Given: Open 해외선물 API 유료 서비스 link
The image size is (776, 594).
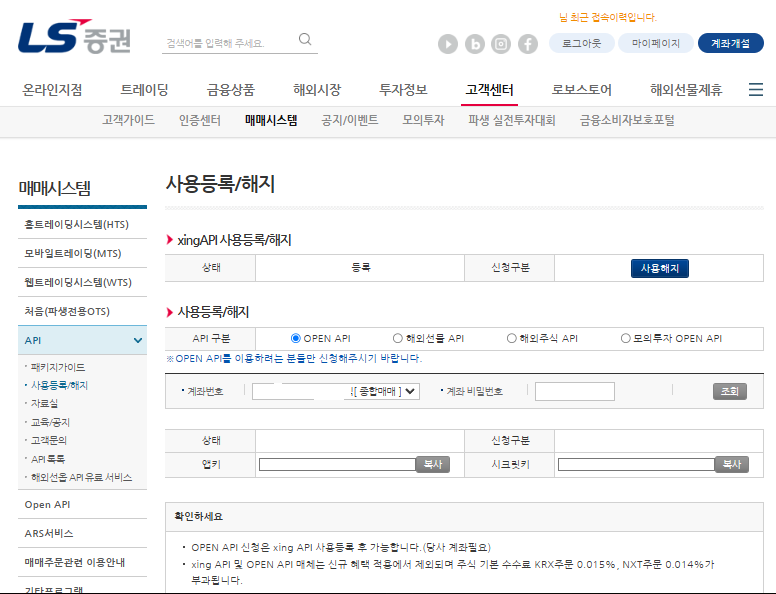Looking at the screenshot, I should pyautogui.click(x=82, y=477).
